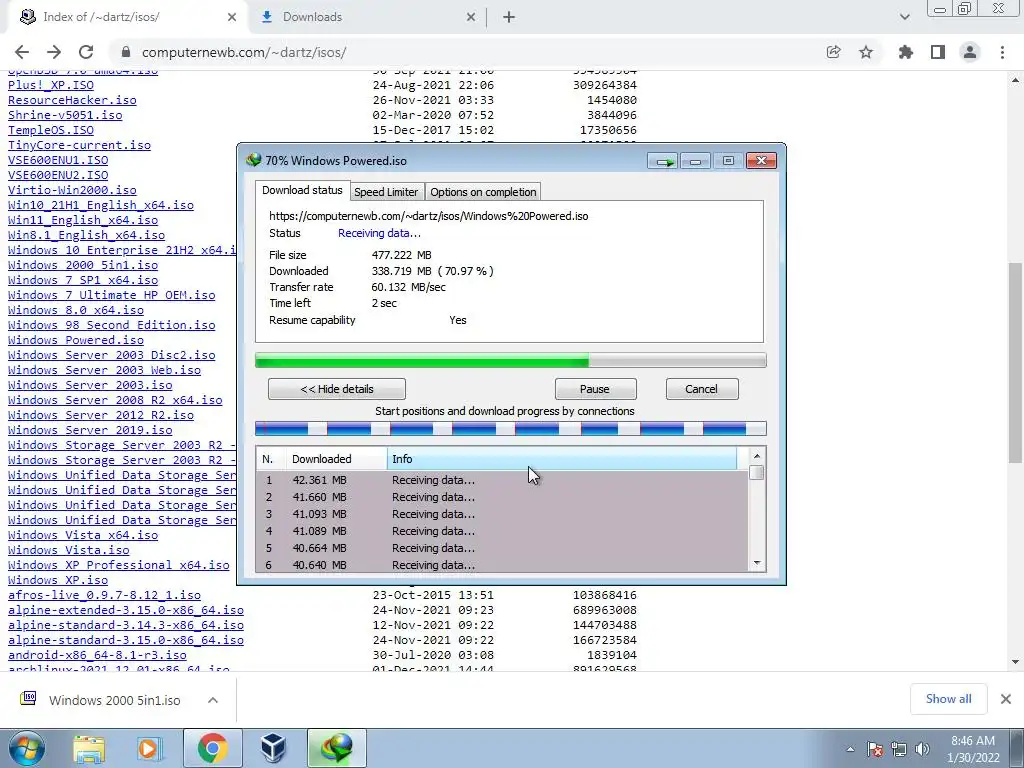Viewport: 1024px width, 768px height.
Task: Select connection row 5 with 40.664 MB
Action: click(502, 548)
